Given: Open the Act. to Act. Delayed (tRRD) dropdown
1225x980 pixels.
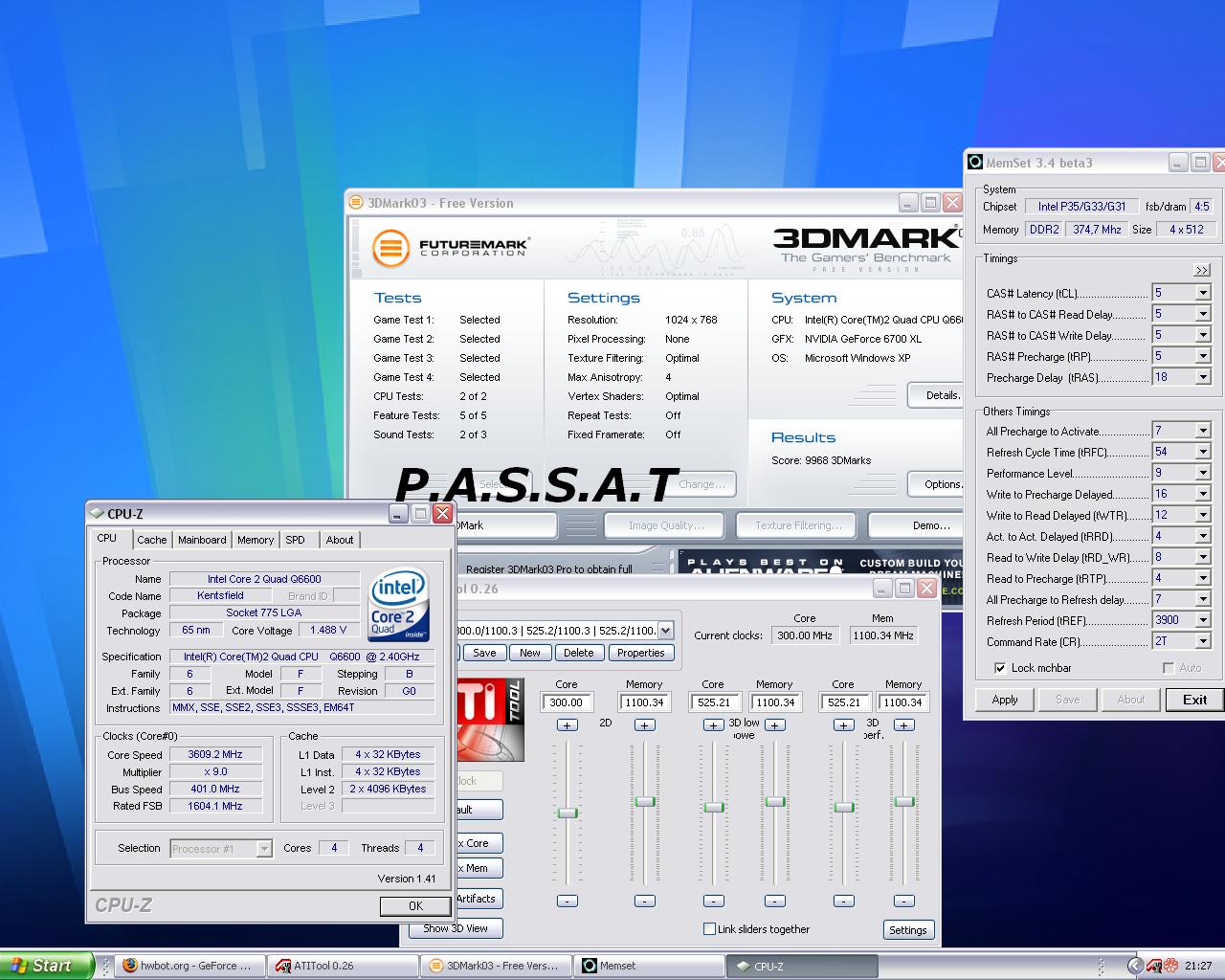Looking at the screenshot, I should (1203, 536).
